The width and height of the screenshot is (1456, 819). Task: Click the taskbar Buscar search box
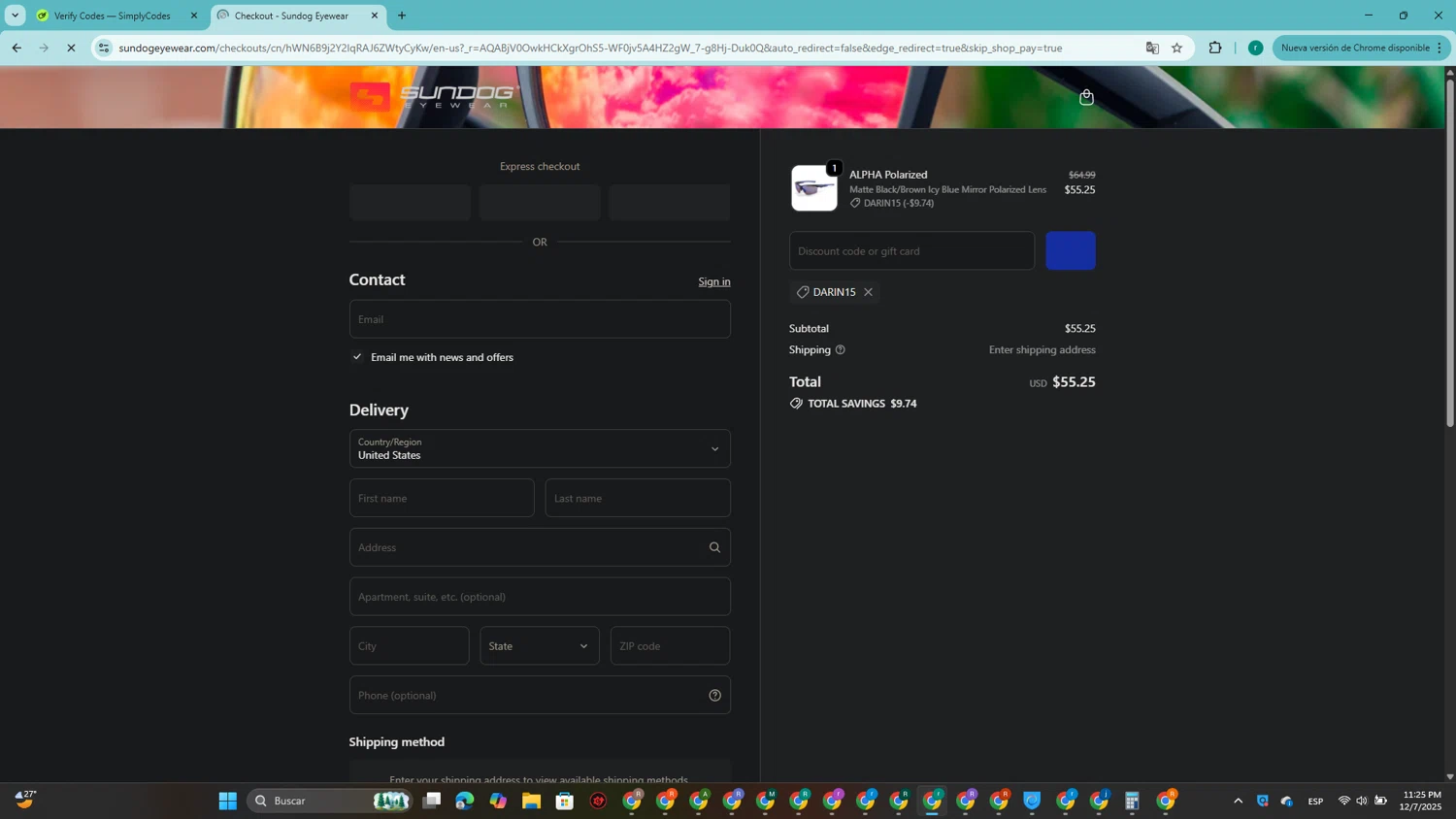click(x=330, y=801)
